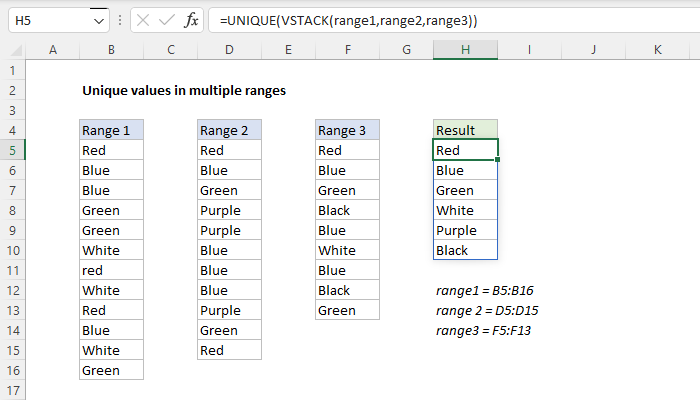Viewport: 700px width, 400px height.
Task: Select column B header
Action: coord(111,50)
